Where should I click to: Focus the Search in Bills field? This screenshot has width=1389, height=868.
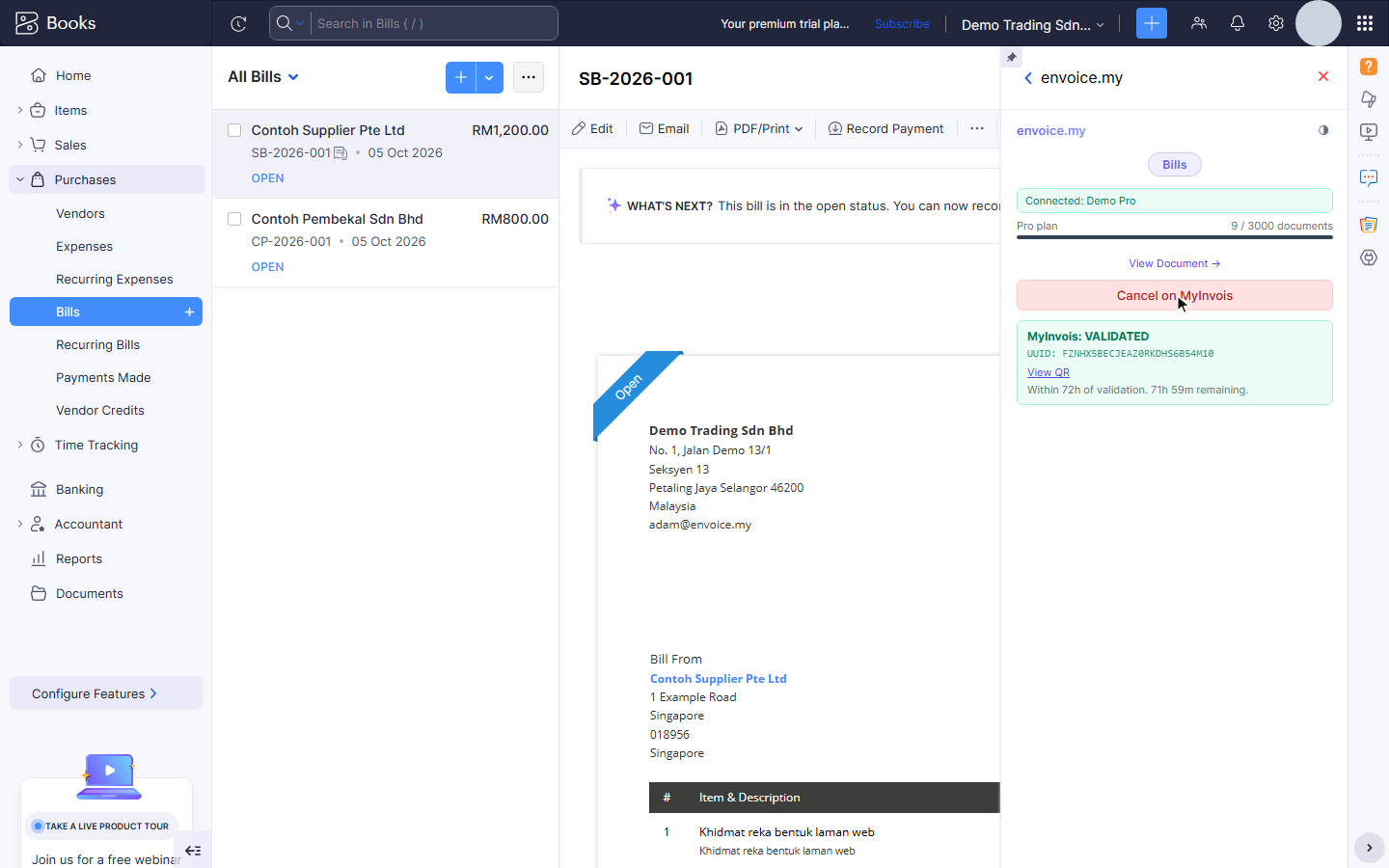[x=434, y=23]
